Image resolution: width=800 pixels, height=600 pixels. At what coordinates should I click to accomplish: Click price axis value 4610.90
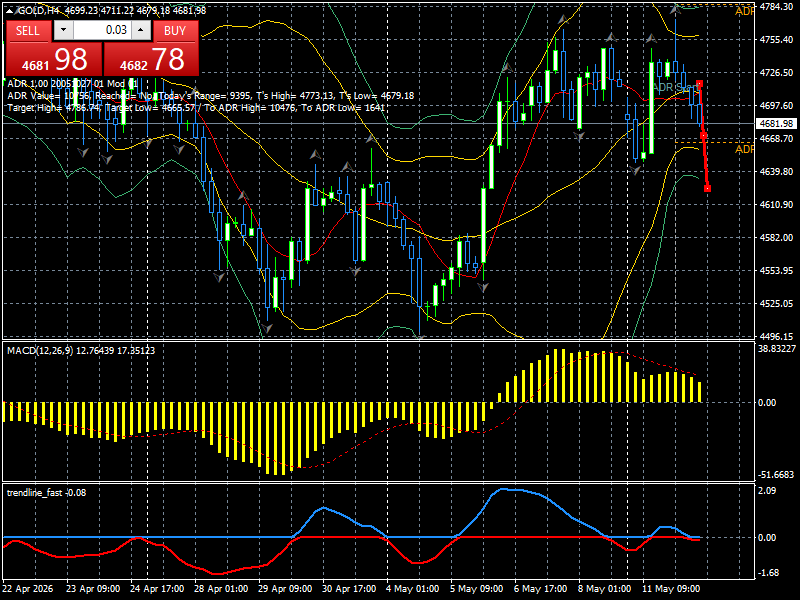point(776,205)
